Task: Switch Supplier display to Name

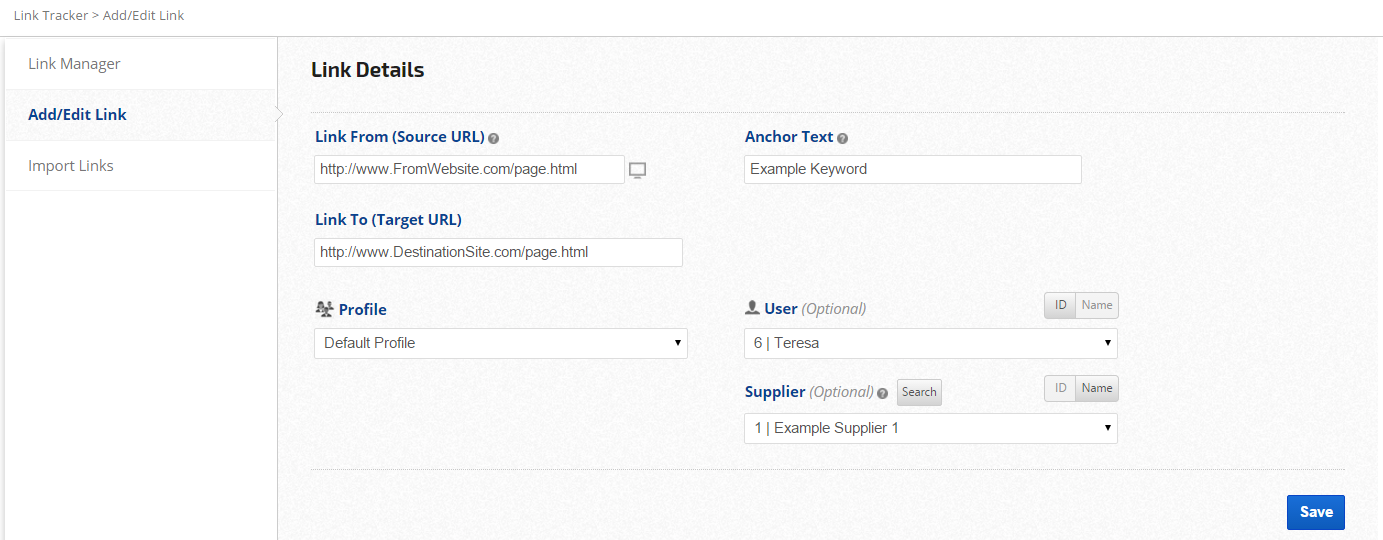Action: tap(1097, 388)
